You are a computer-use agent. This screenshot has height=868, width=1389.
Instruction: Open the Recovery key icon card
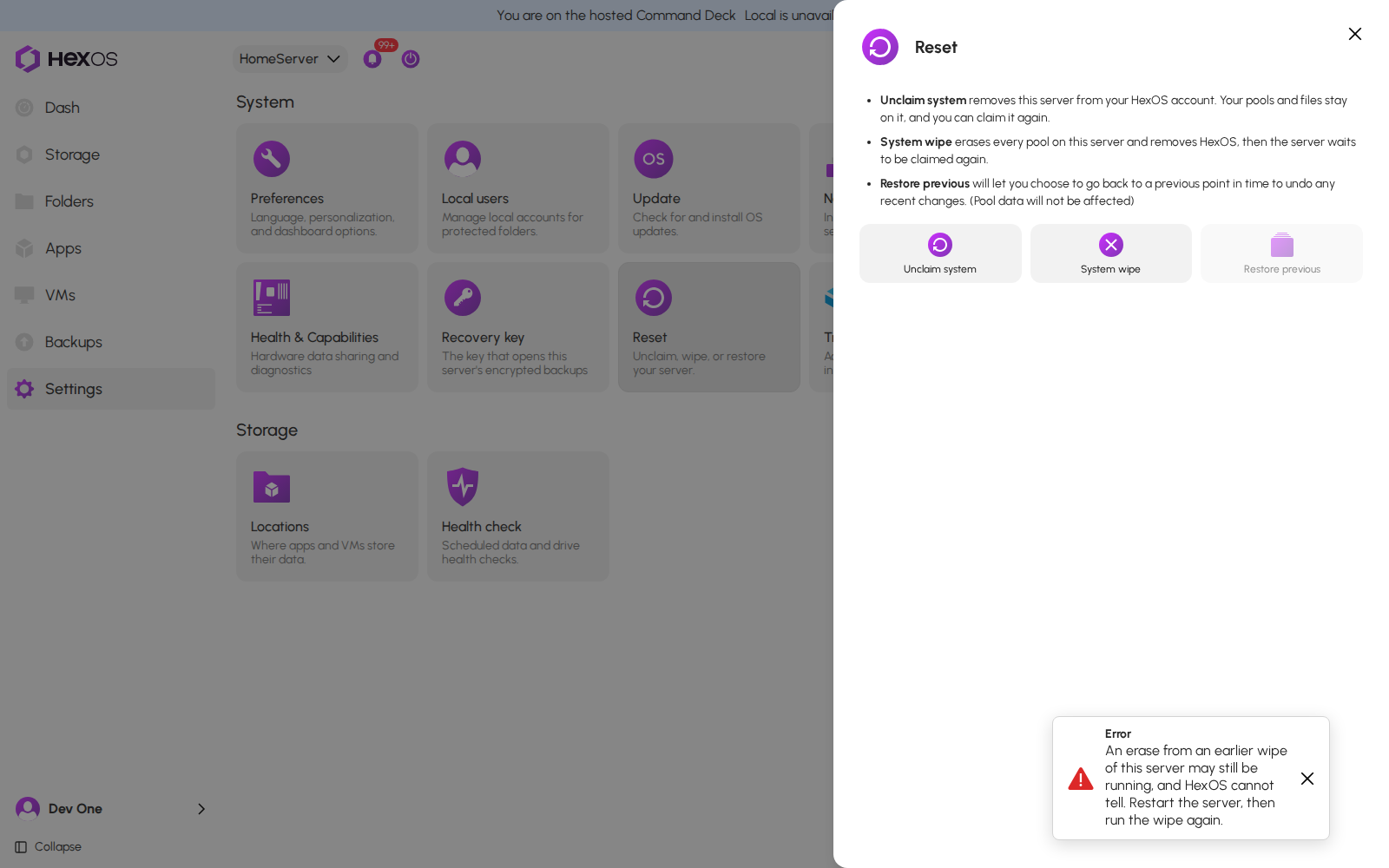pyautogui.click(x=463, y=298)
